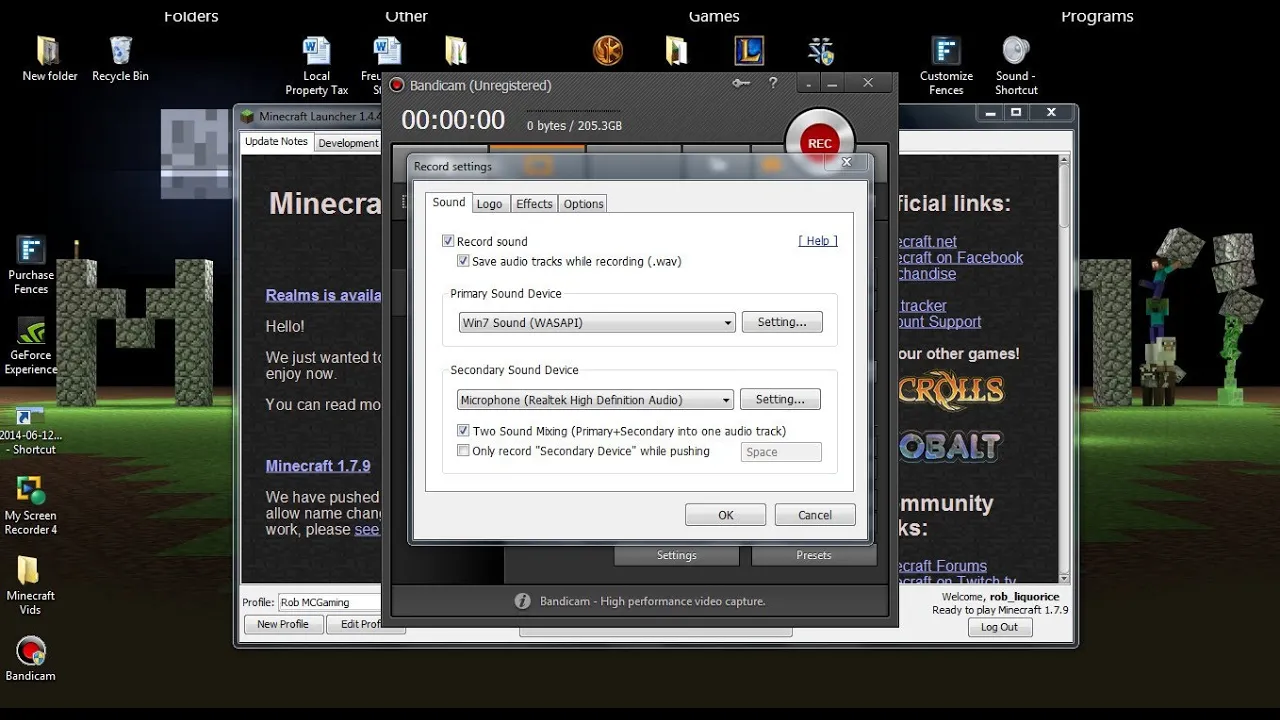Enable Only record Secondary Device while pushing
Image resolution: width=1280 pixels, height=720 pixels.
point(463,451)
